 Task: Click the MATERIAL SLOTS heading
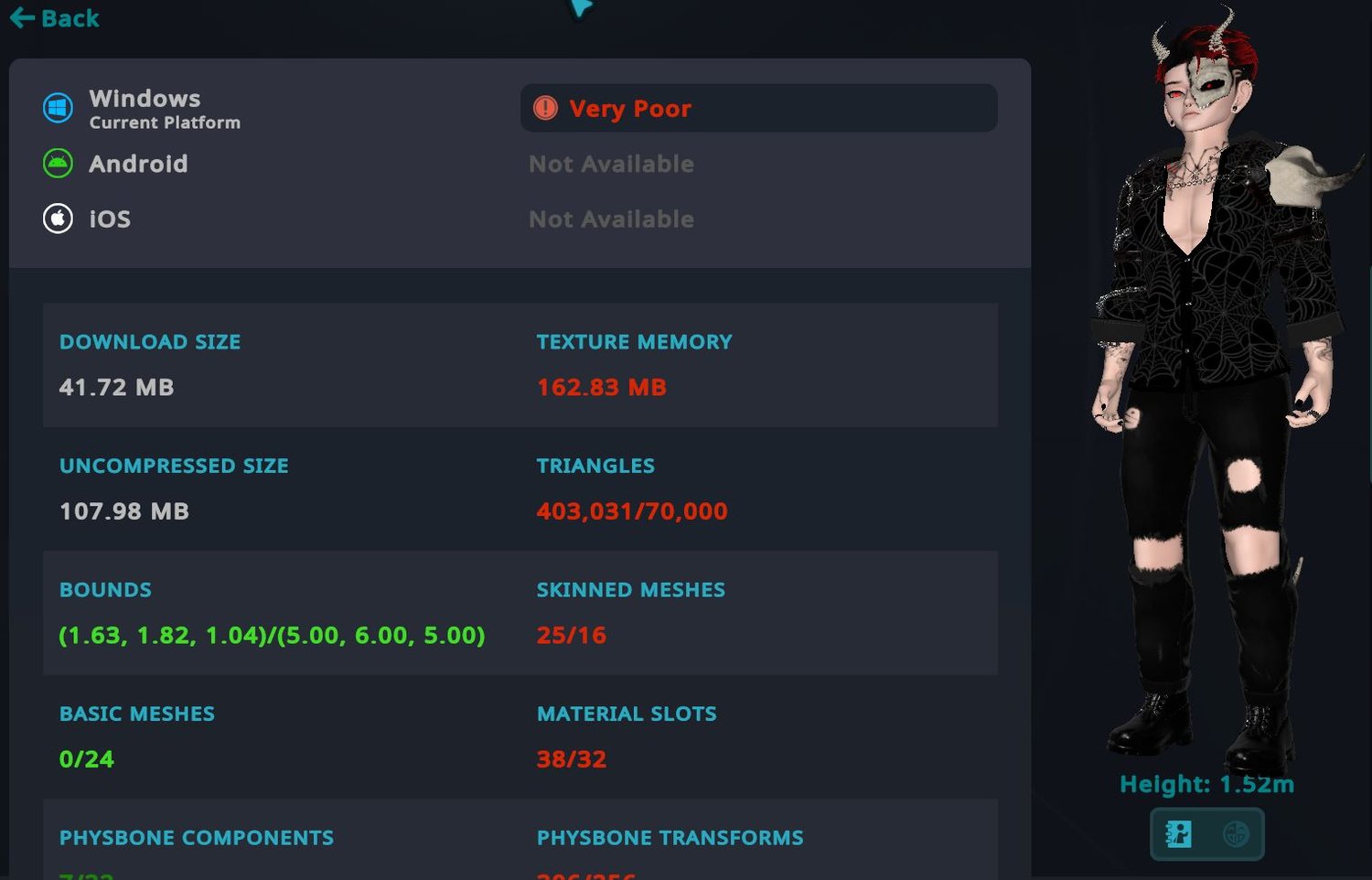point(627,714)
